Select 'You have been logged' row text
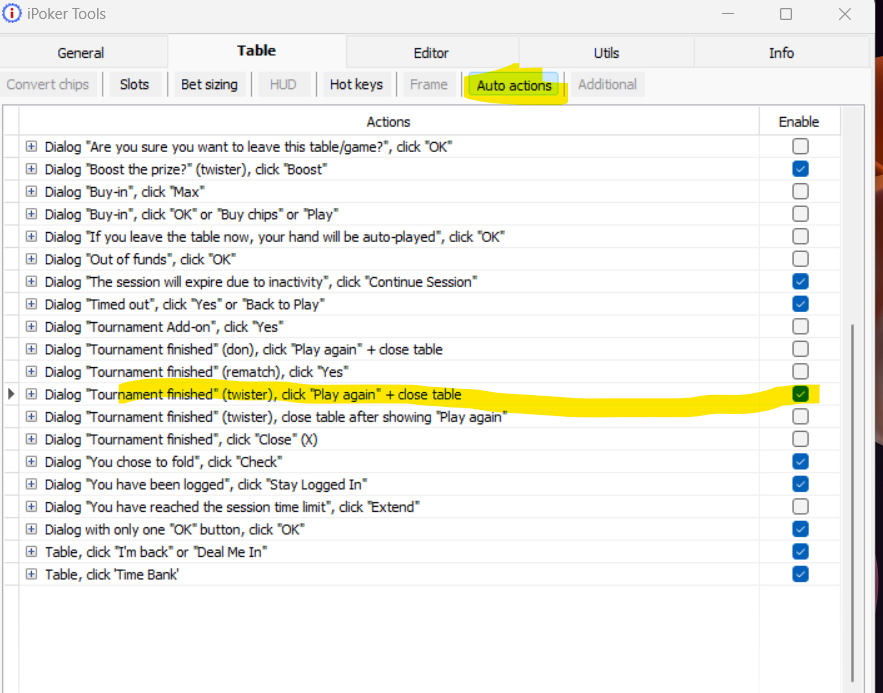Screen dimensions: 883x693 tap(206, 485)
